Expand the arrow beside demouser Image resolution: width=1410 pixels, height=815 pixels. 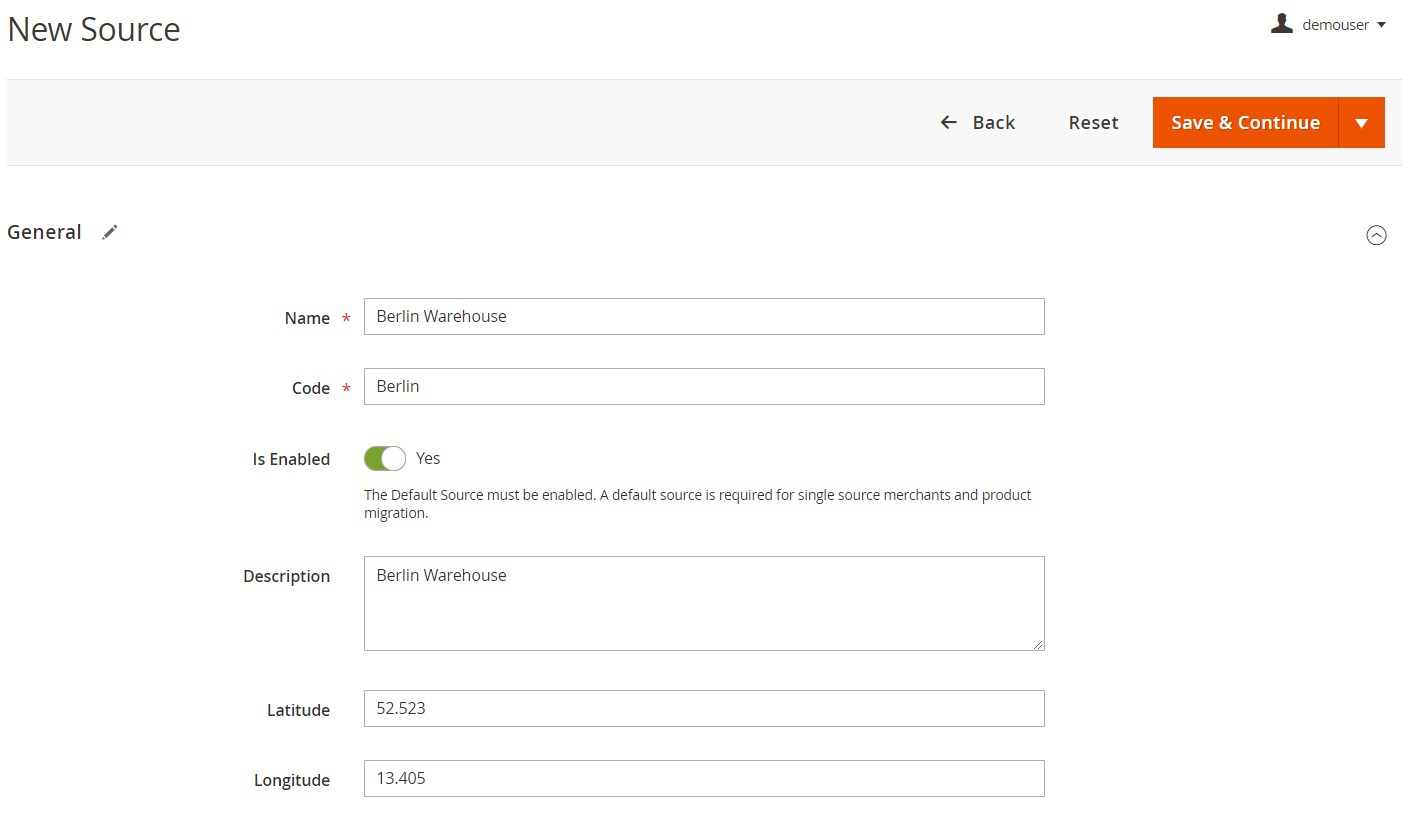click(x=1381, y=25)
